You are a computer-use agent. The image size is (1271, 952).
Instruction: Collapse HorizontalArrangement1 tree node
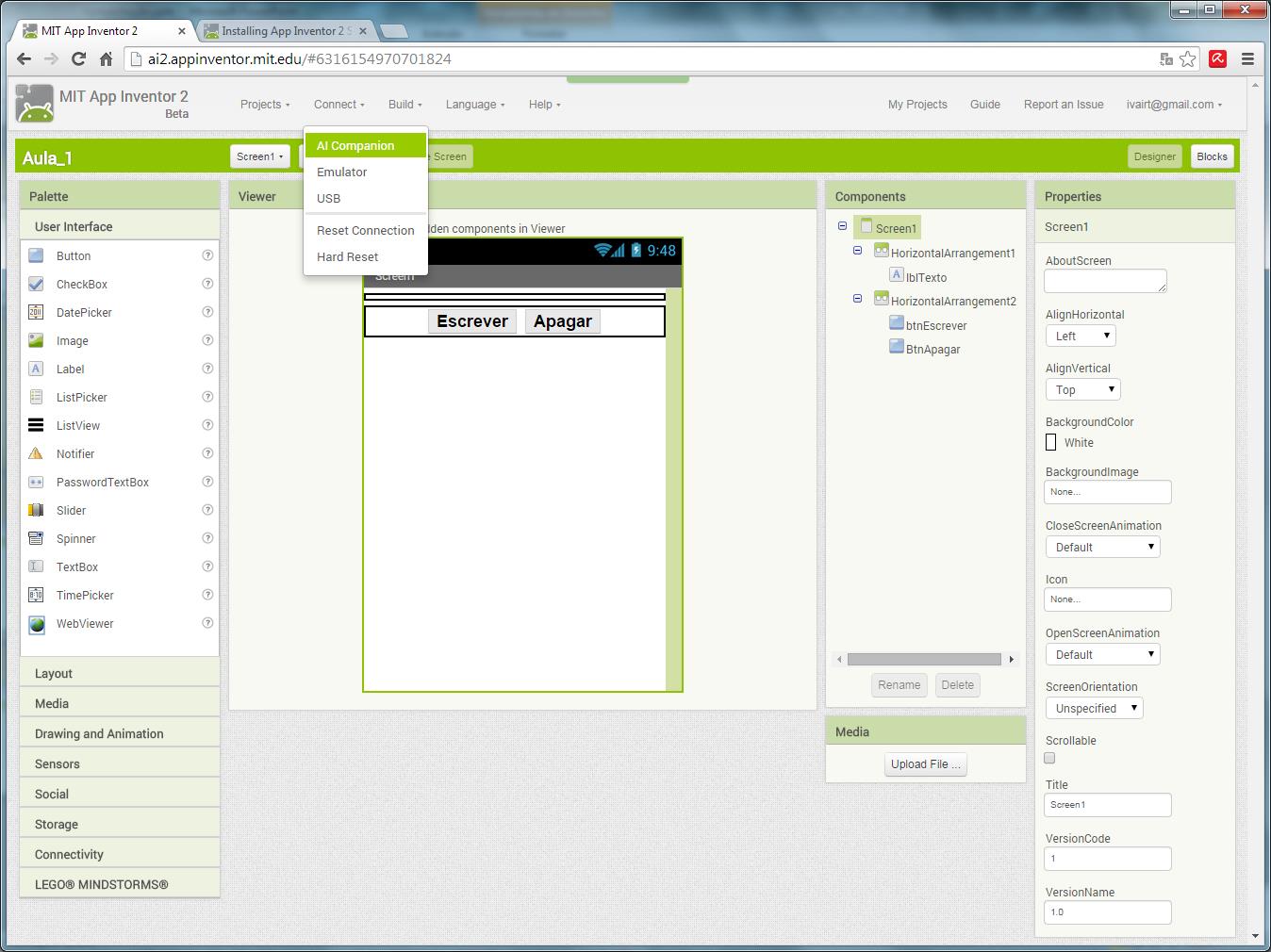(857, 251)
